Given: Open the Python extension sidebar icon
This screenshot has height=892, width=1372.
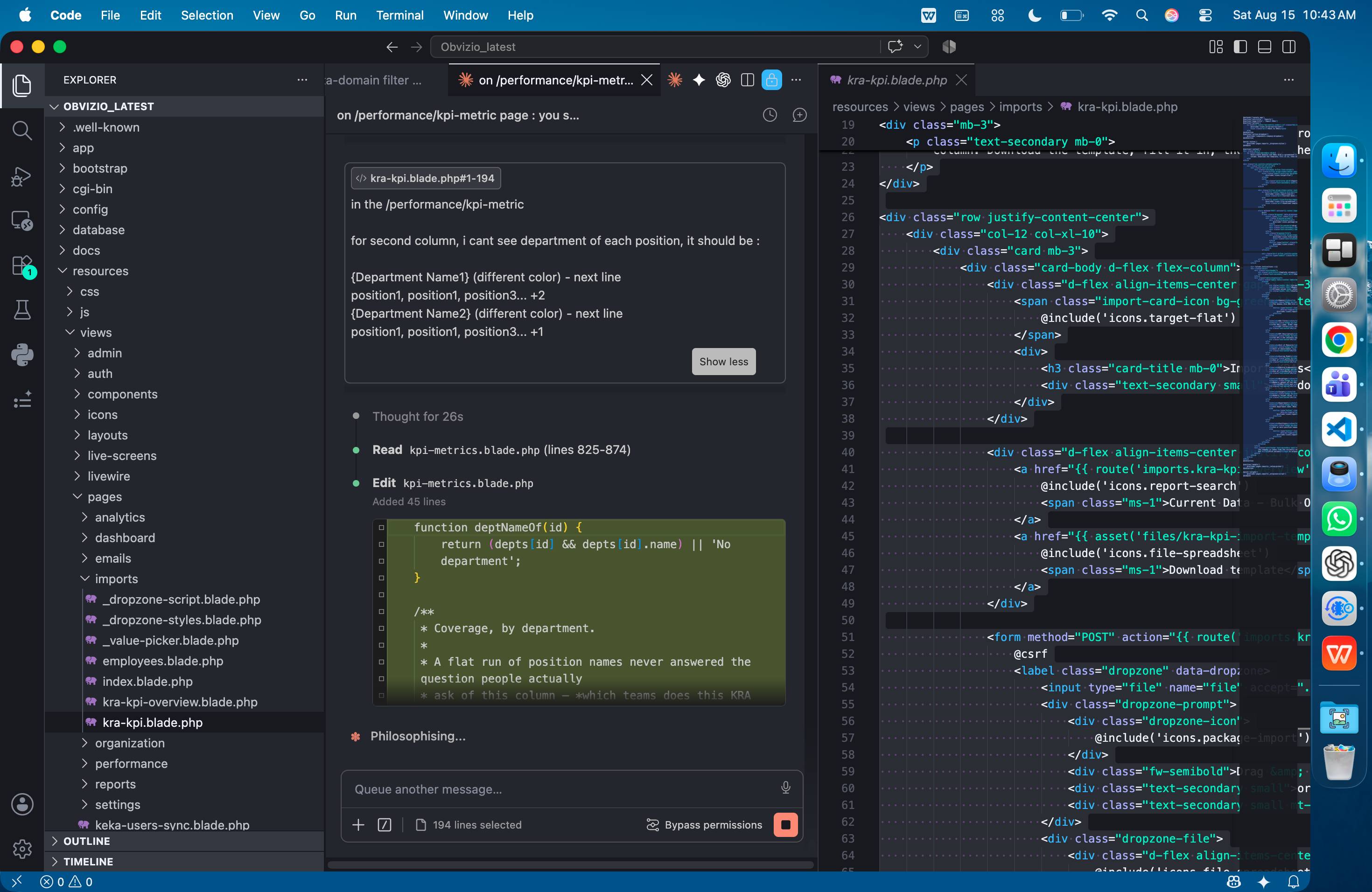Looking at the screenshot, I should [x=22, y=355].
